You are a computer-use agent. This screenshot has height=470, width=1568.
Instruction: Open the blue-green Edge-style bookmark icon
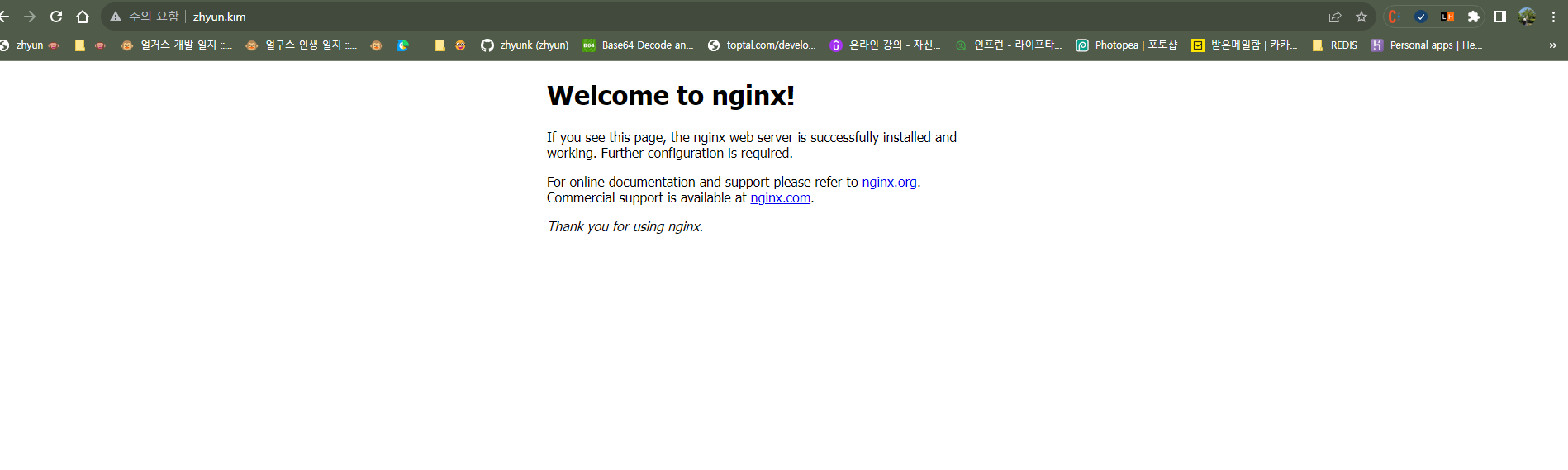pos(403,45)
